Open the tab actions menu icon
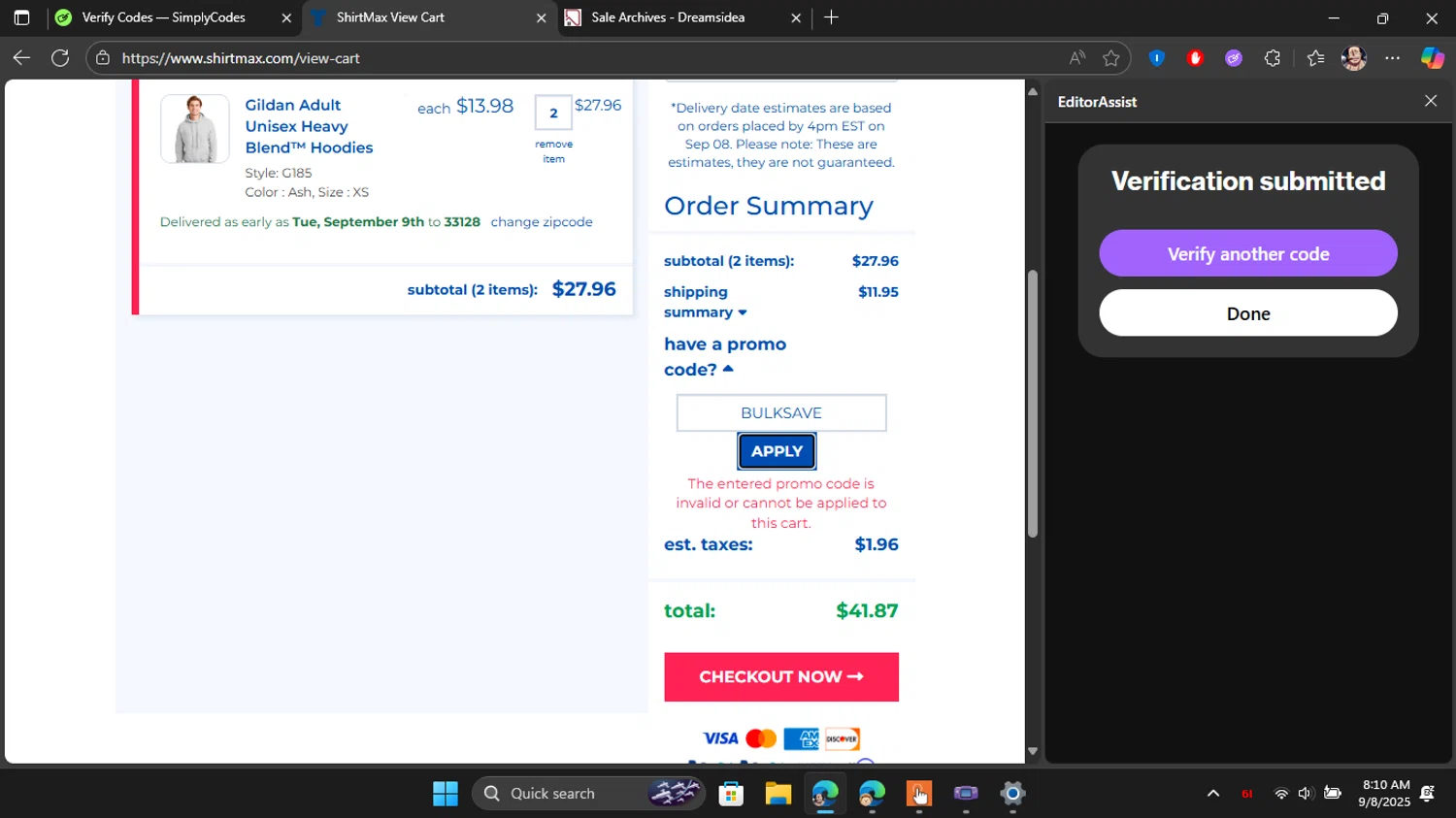 point(21,17)
